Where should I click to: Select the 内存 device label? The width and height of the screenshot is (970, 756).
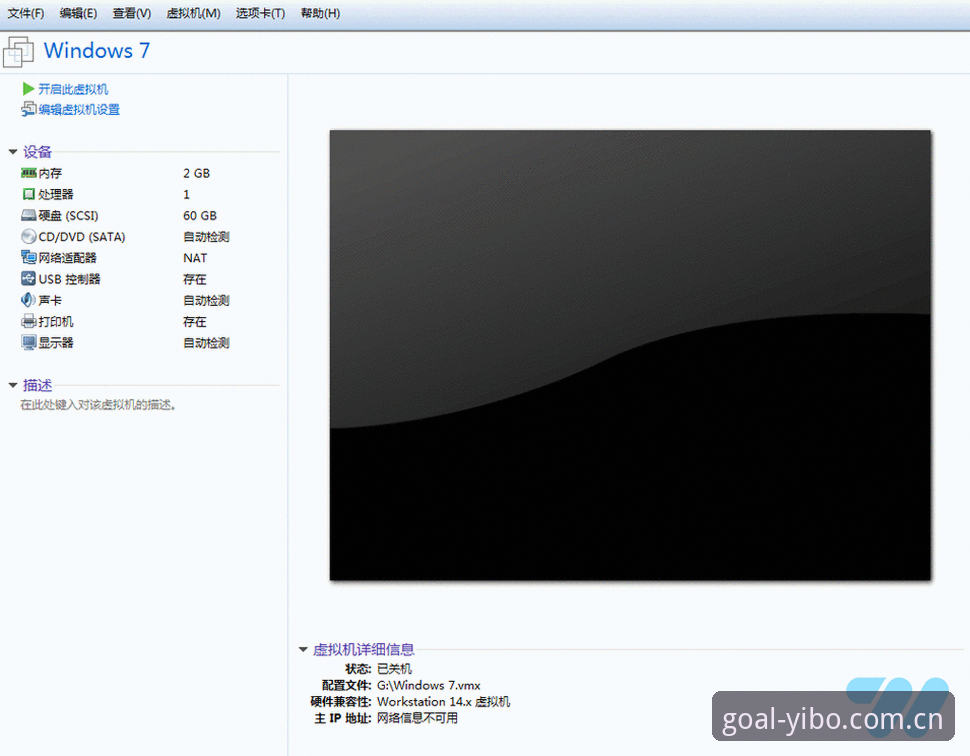point(50,173)
